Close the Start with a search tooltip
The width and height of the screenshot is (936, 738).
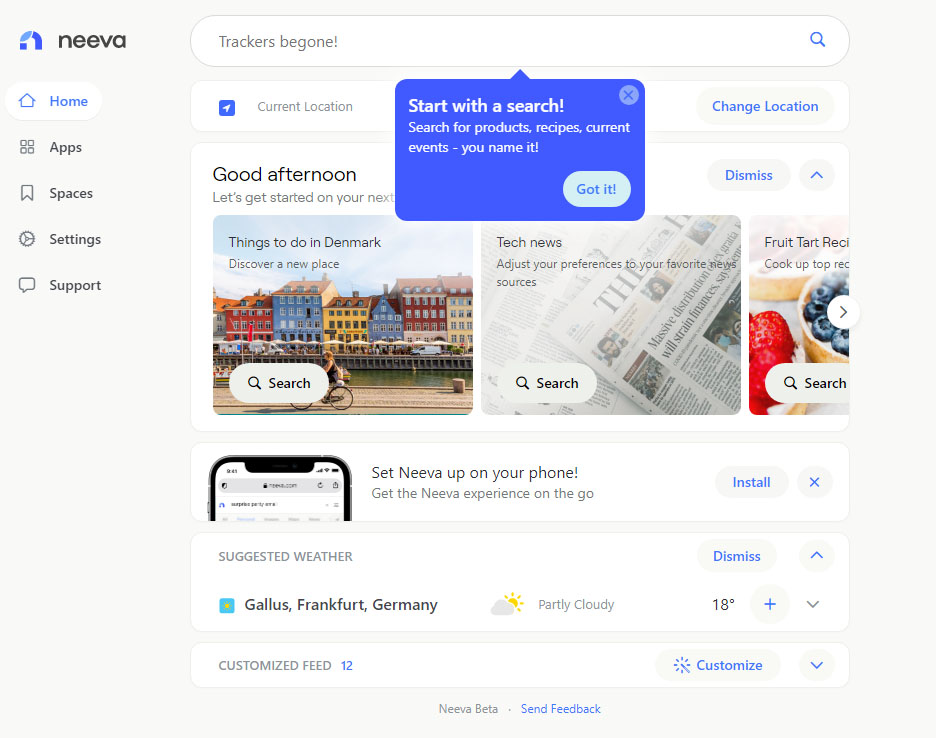[x=629, y=95]
